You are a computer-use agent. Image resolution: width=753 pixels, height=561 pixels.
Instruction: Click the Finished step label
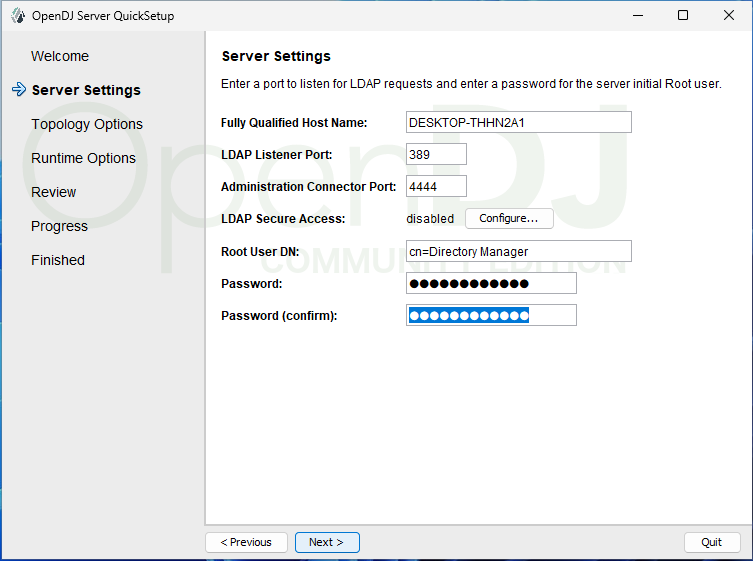[58, 260]
